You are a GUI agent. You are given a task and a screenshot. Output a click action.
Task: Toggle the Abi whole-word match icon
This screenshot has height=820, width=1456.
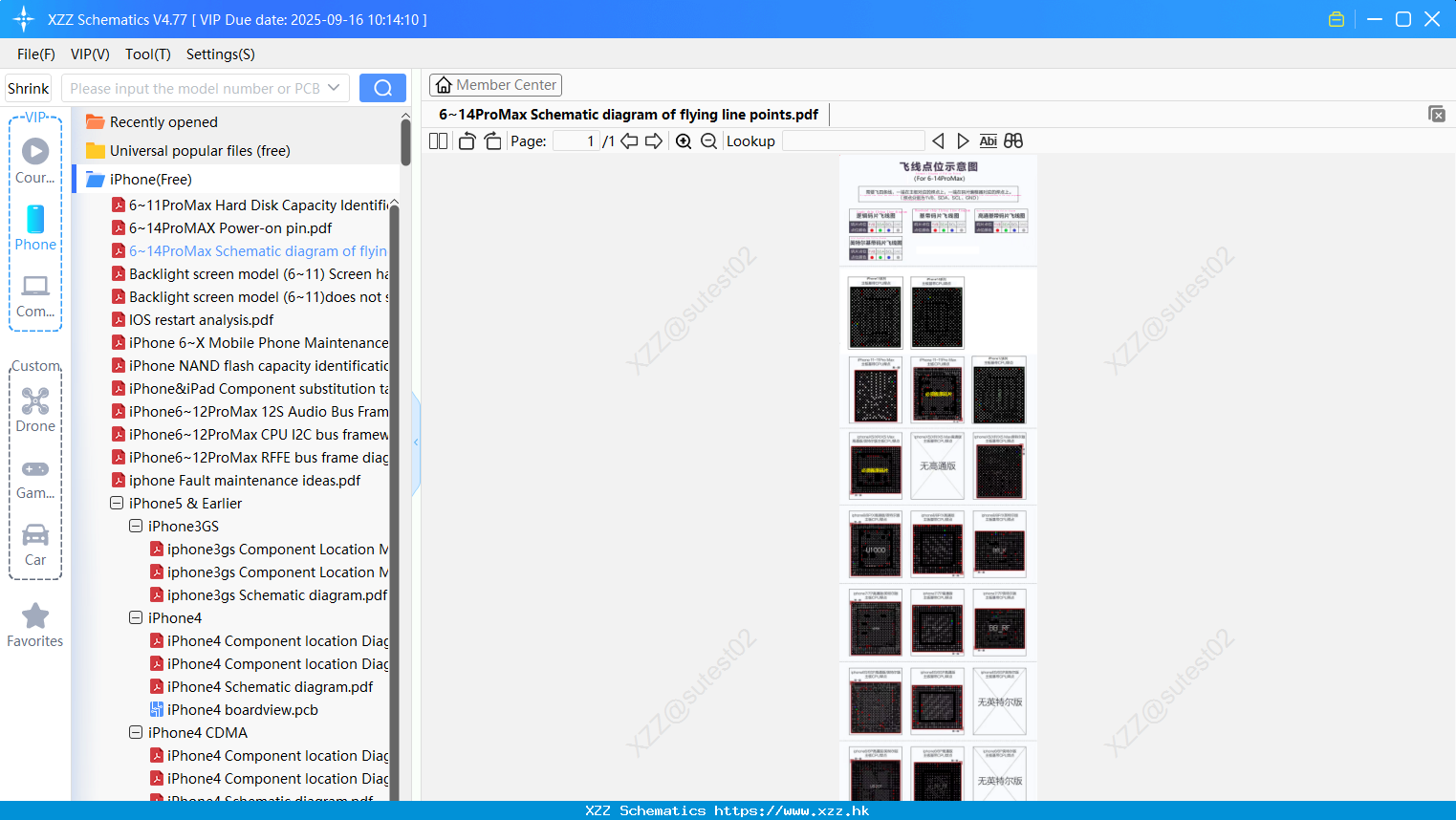coord(988,141)
